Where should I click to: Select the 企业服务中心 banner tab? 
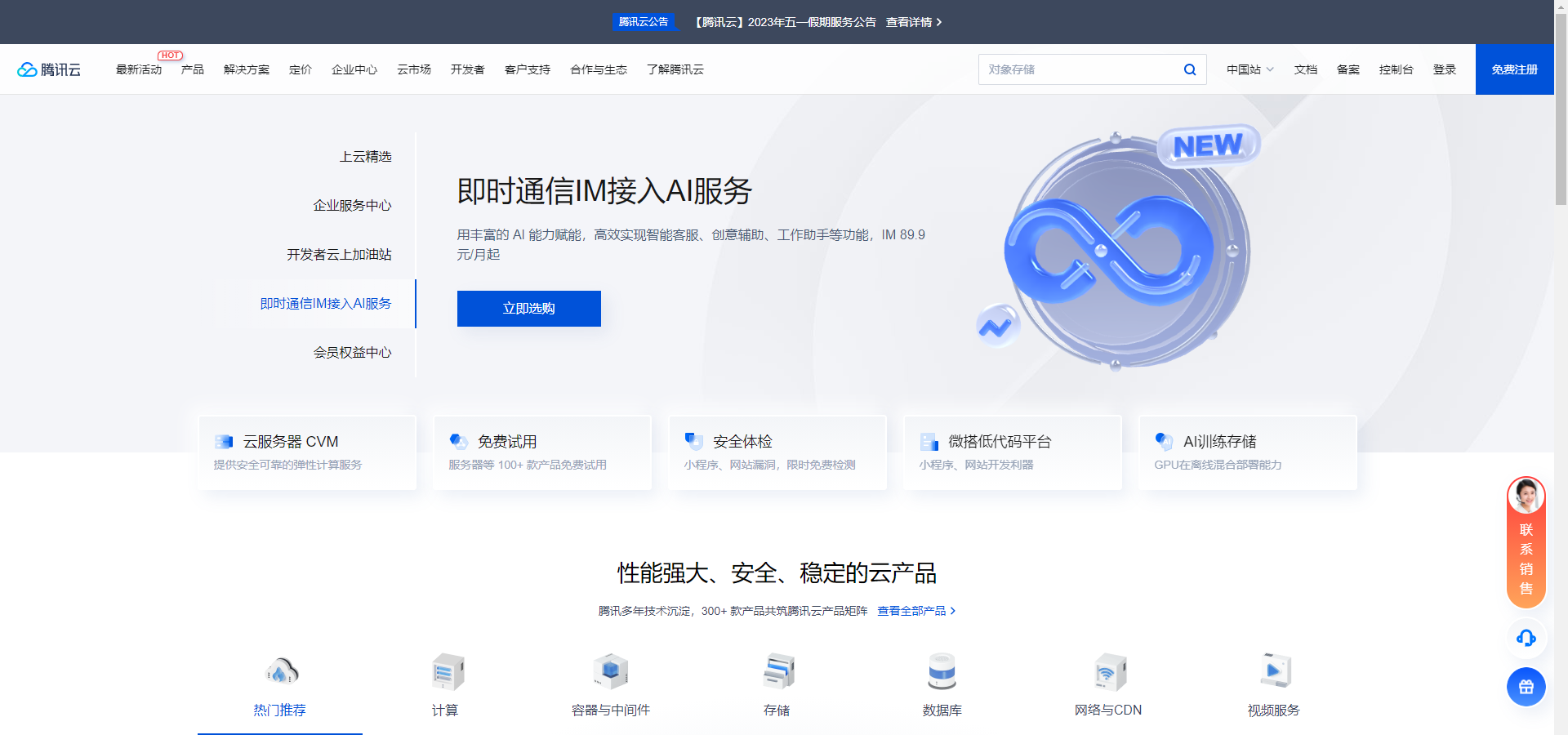coord(353,206)
